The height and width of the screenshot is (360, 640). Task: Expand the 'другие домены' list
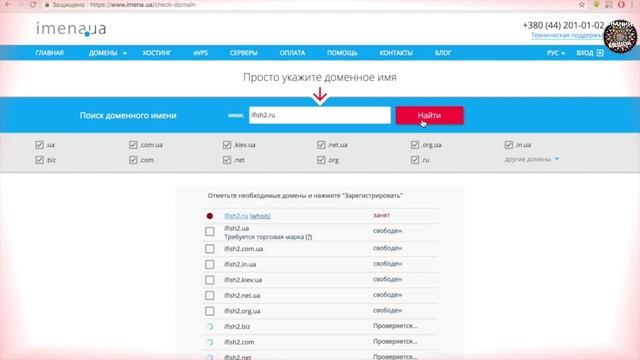tap(531, 159)
